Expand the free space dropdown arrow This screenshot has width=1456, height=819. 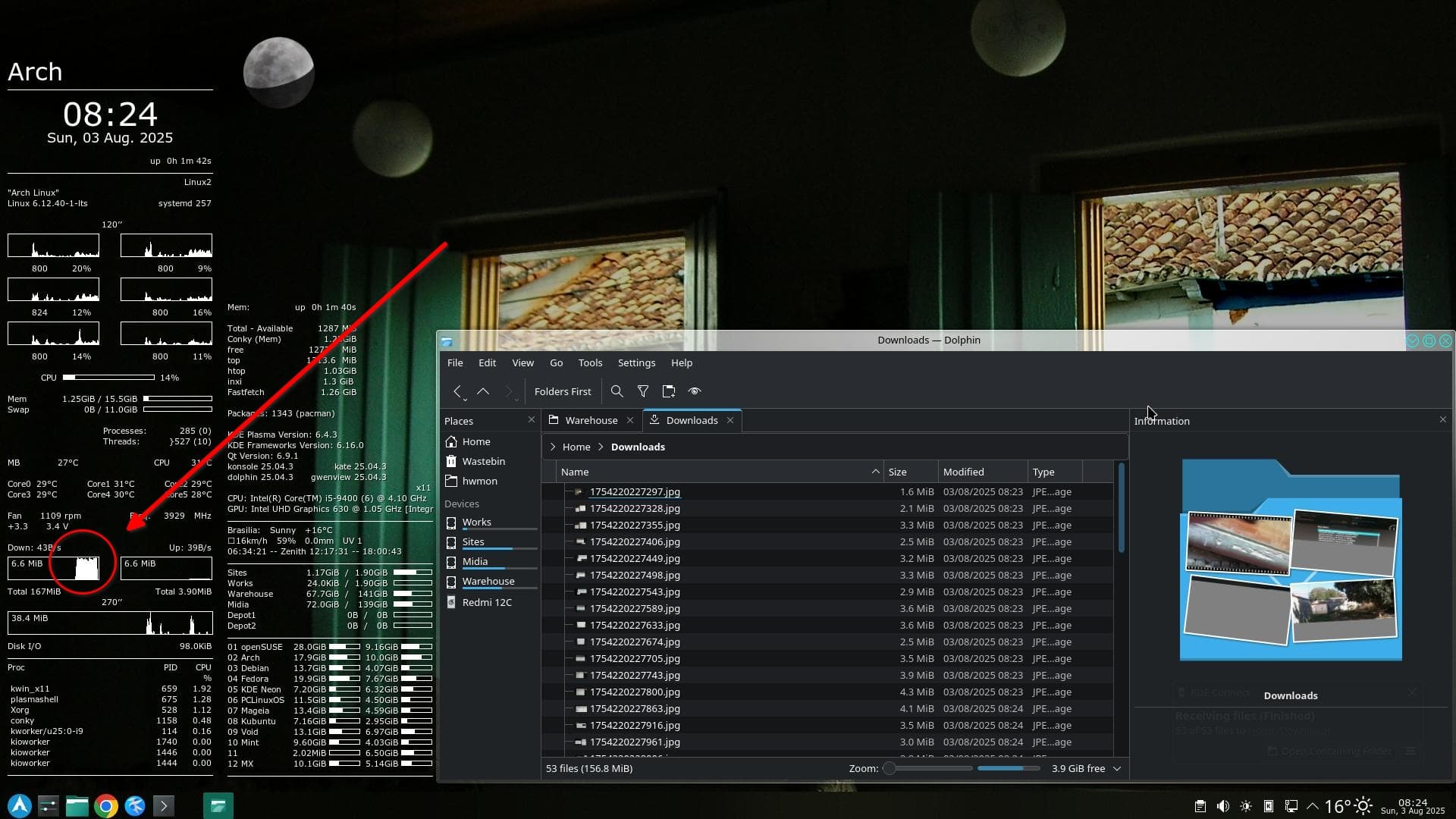pyautogui.click(x=1116, y=768)
